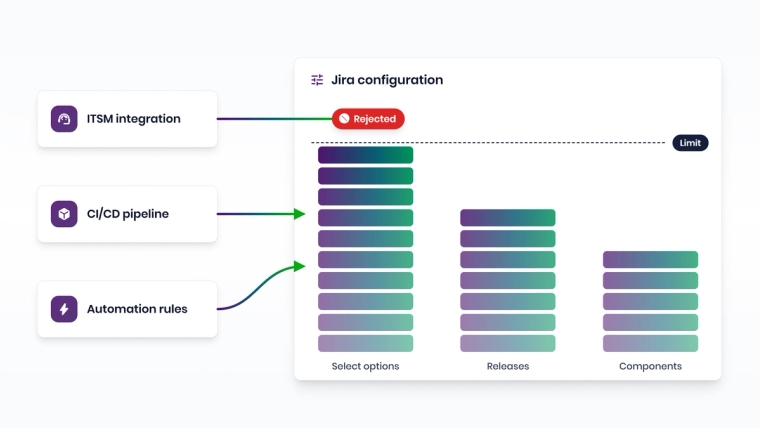Click the bottom bar of Select options stack
Screen dimensions: 760x428
[x=365, y=343]
